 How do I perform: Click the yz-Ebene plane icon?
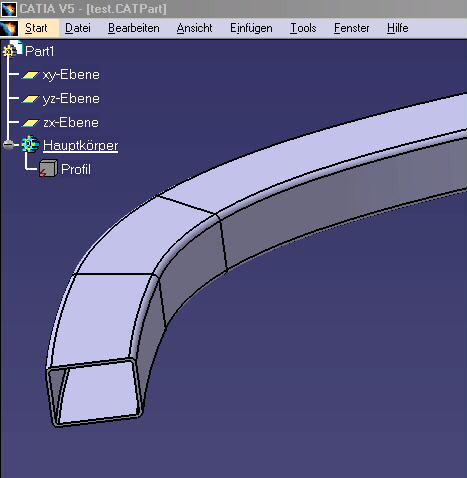click(30, 99)
